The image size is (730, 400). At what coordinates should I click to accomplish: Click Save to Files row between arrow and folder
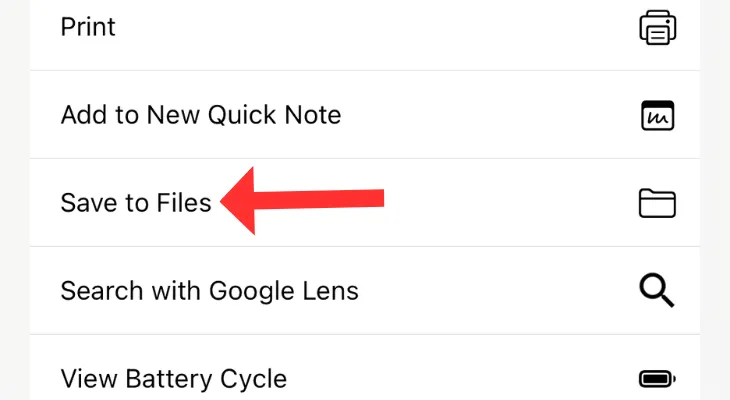[510, 203]
